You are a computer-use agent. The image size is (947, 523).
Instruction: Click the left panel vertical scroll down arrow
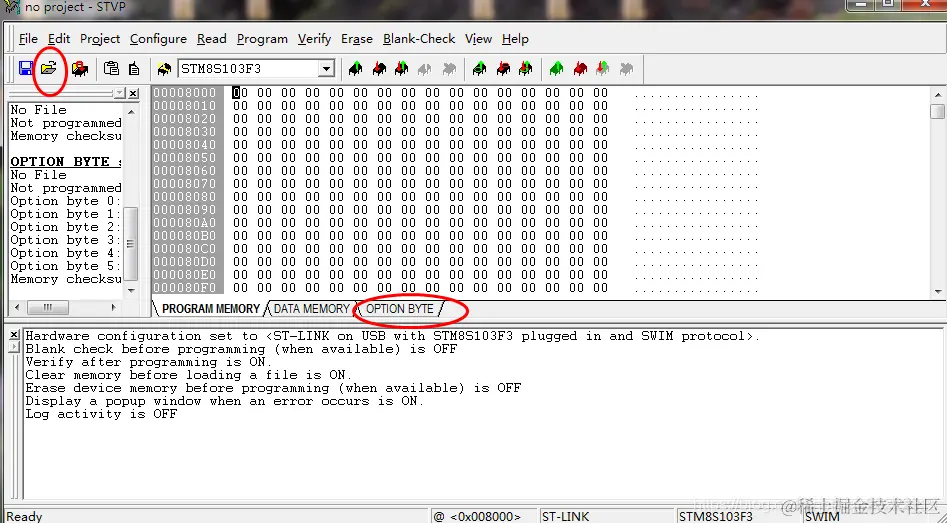pos(131,290)
